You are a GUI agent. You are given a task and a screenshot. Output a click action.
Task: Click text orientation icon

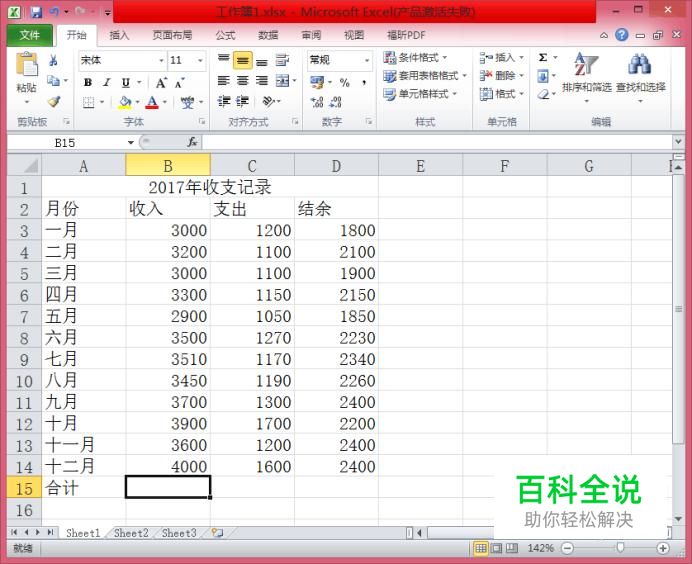[269, 102]
